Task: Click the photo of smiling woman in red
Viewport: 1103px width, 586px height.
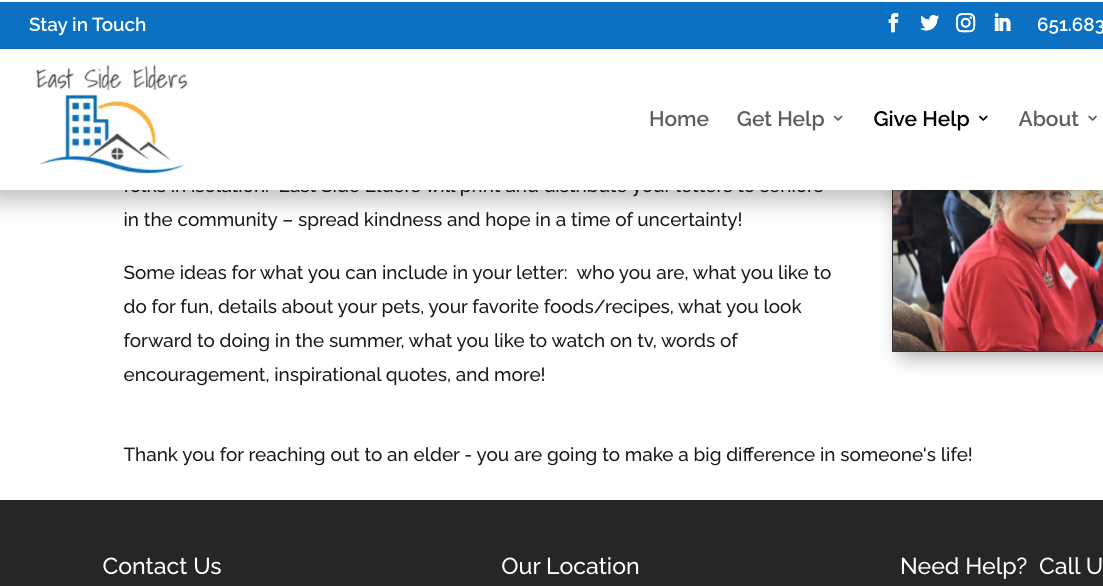Action: 997,270
